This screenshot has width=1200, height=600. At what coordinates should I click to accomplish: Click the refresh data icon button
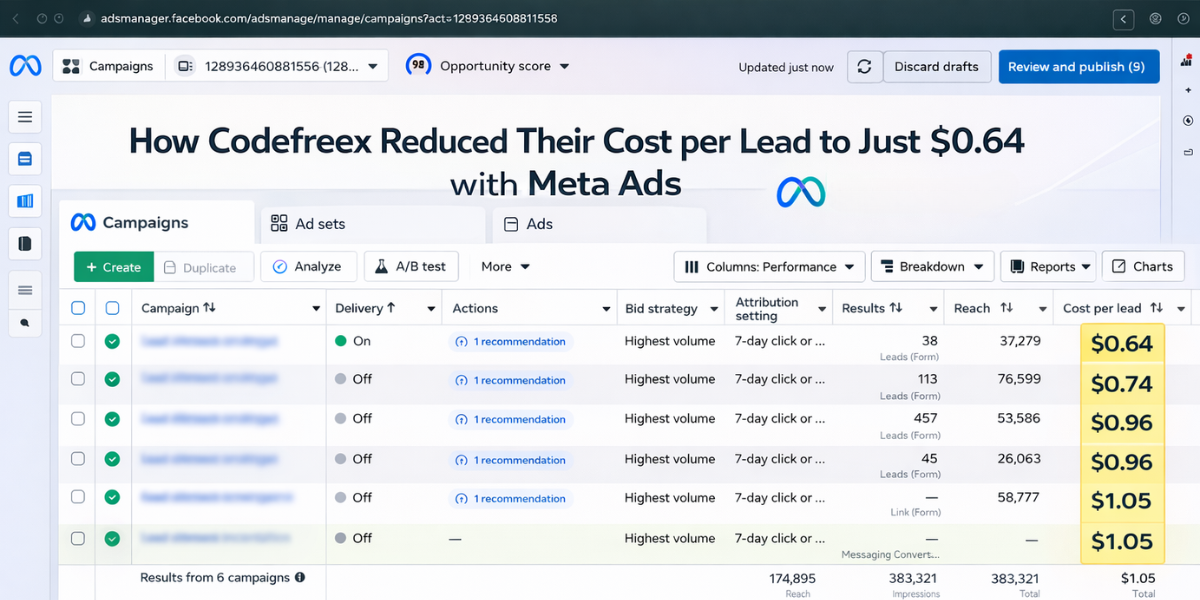click(864, 67)
